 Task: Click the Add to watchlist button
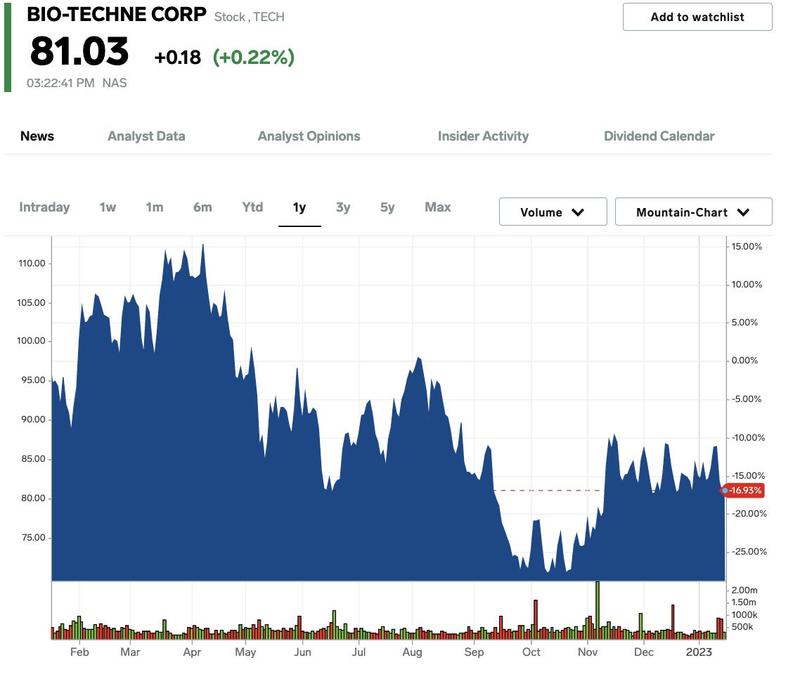[697, 17]
